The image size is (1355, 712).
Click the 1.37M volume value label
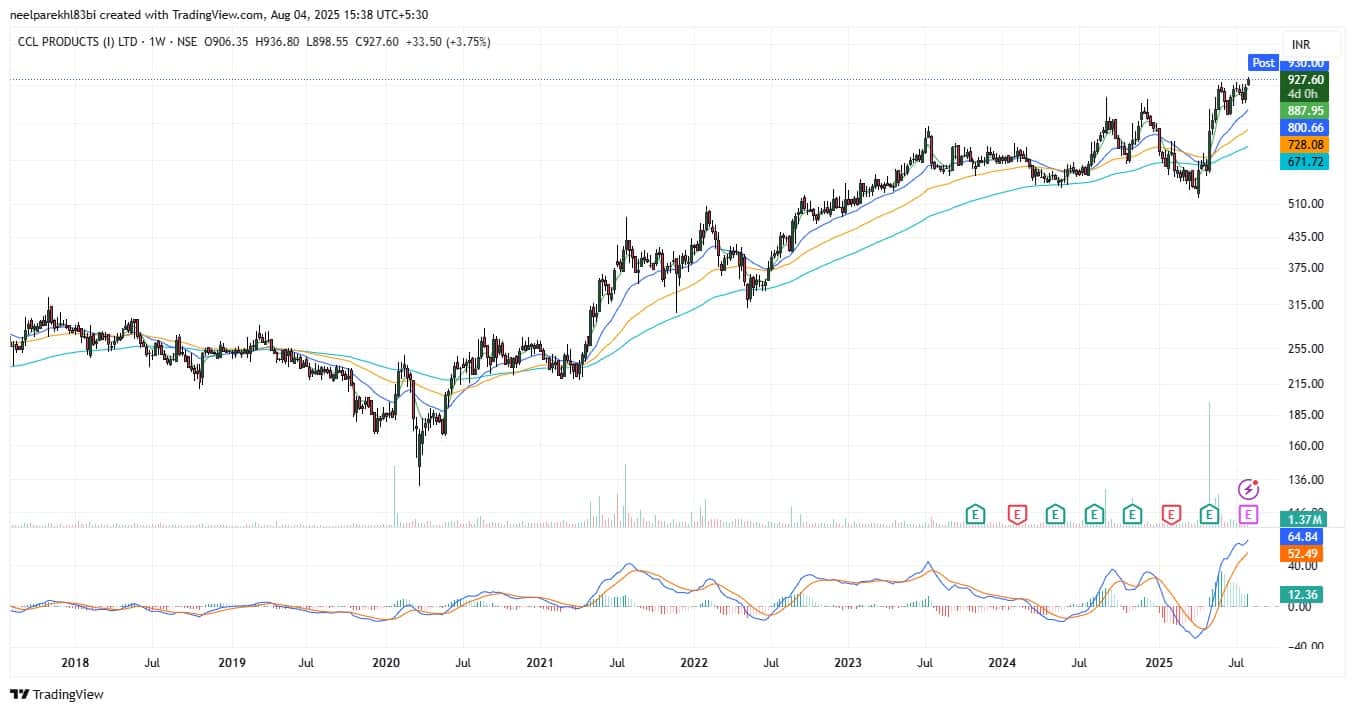coord(1306,519)
